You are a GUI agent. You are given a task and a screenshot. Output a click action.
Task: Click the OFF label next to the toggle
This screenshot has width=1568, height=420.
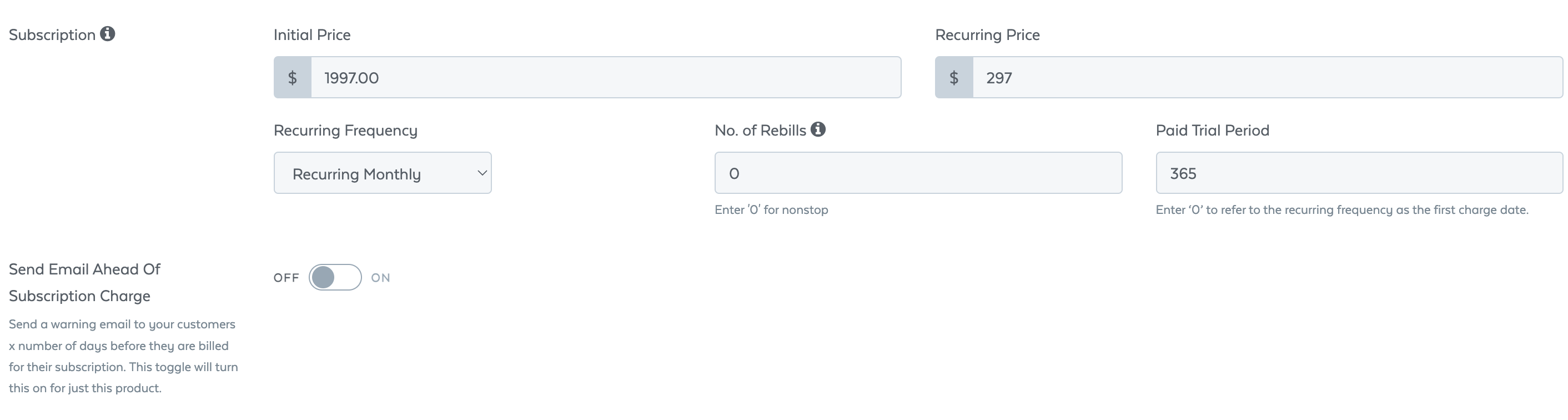(x=285, y=278)
